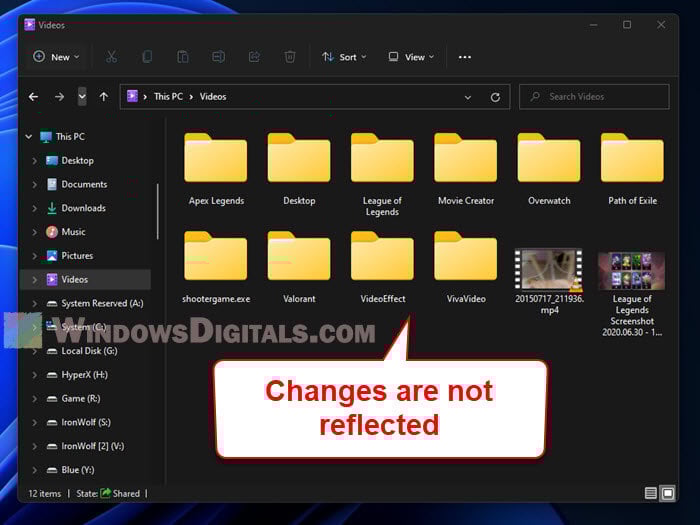Open Blue (Y:) drive
Image resolution: width=700 pixels, height=525 pixels.
click(70, 470)
